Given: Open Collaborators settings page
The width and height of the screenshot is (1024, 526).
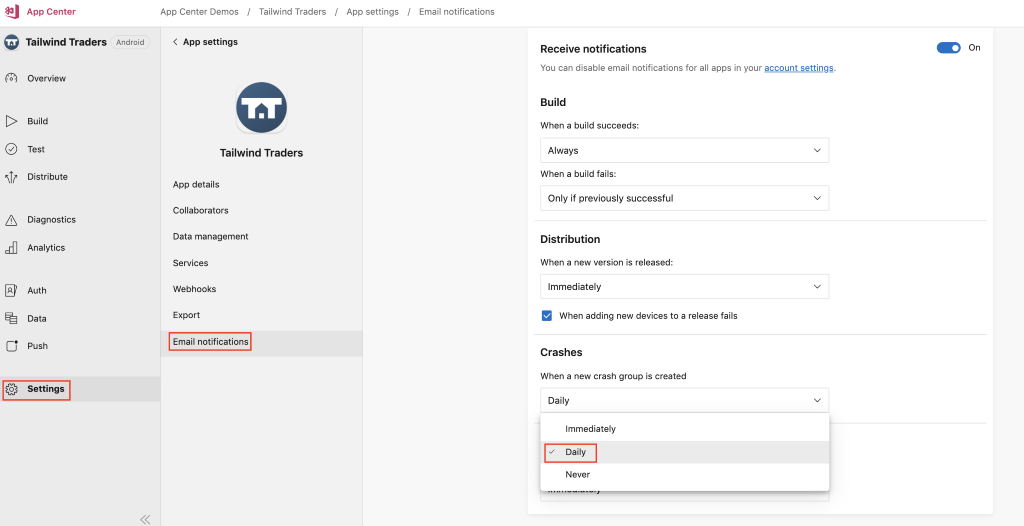Looking at the screenshot, I should click(x=200, y=210).
